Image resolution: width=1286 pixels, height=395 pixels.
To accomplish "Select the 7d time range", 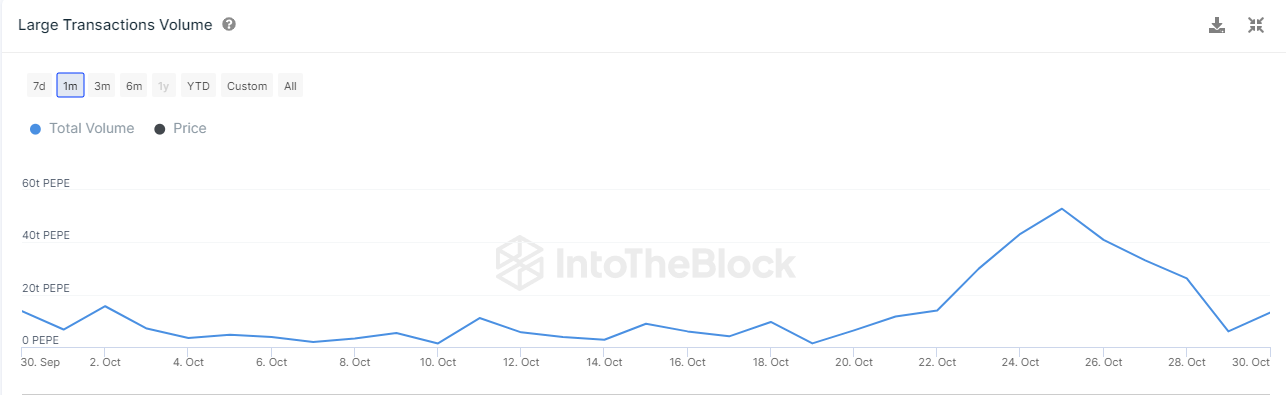I will tap(39, 86).
